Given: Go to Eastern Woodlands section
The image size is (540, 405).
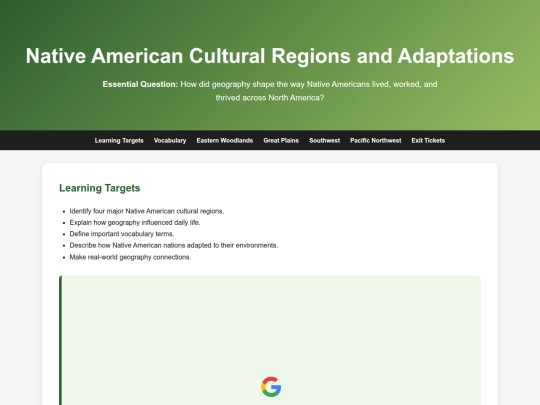Looking at the screenshot, I should pos(225,141).
